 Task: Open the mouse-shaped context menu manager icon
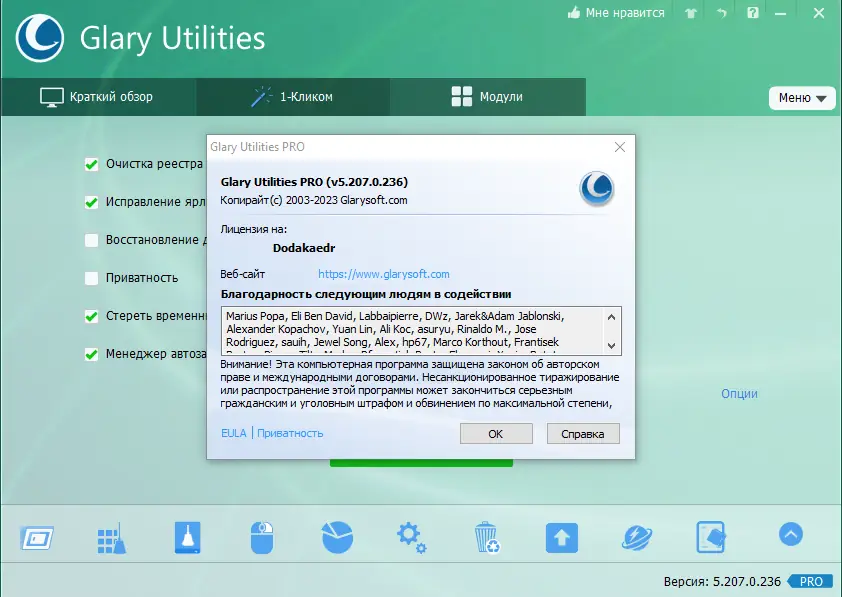click(262, 537)
